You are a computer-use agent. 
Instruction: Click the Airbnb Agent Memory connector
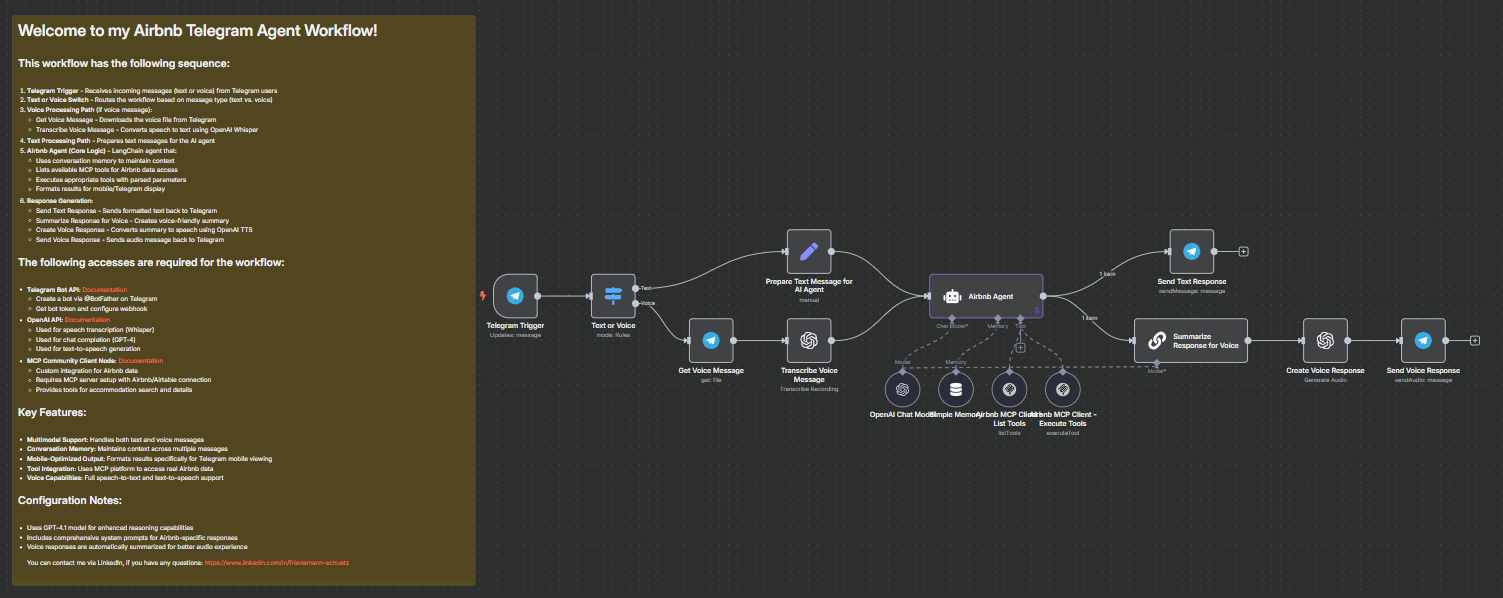[997, 320]
